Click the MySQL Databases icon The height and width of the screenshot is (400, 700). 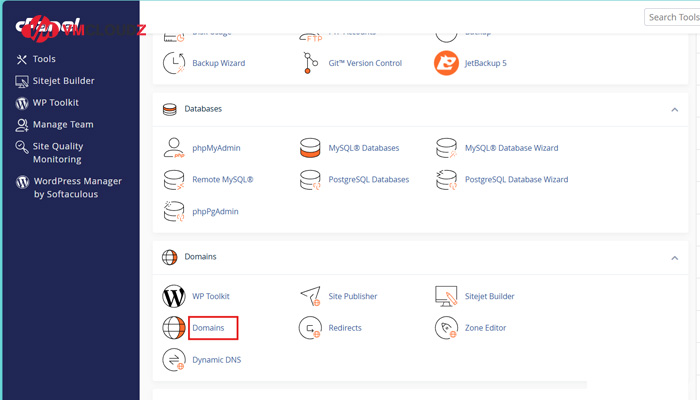click(x=310, y=148)
